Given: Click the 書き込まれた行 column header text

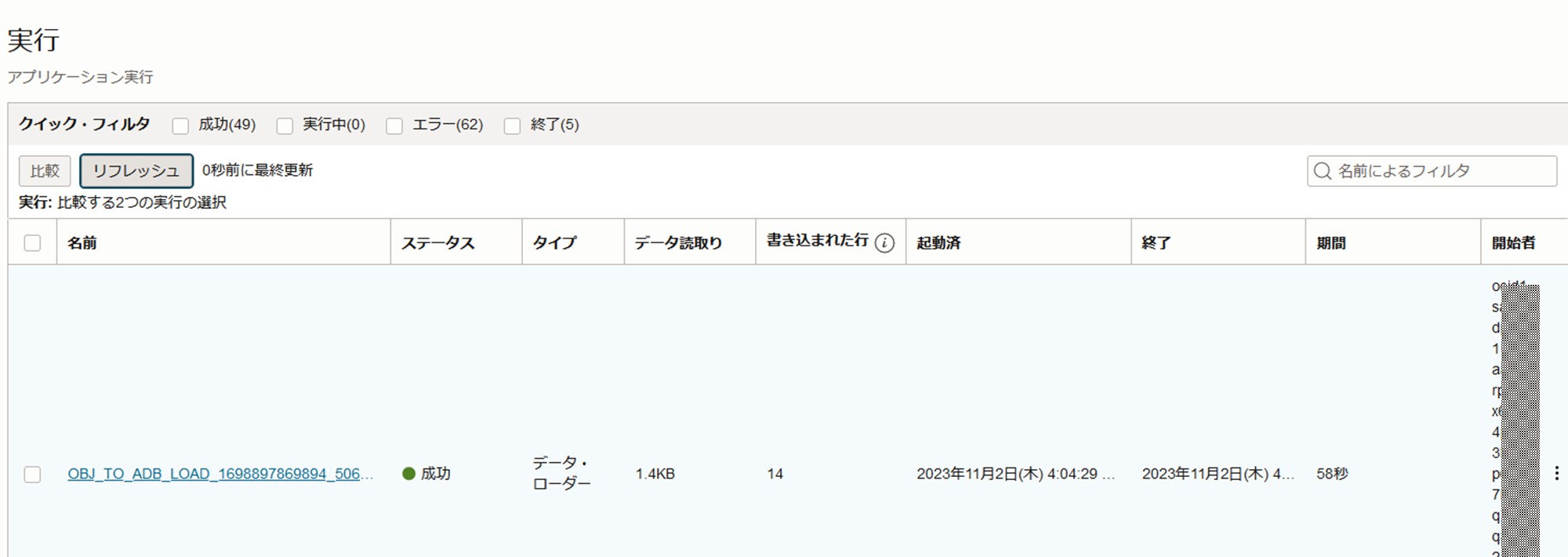Looking at the screenshot, I should pos(817,240).
